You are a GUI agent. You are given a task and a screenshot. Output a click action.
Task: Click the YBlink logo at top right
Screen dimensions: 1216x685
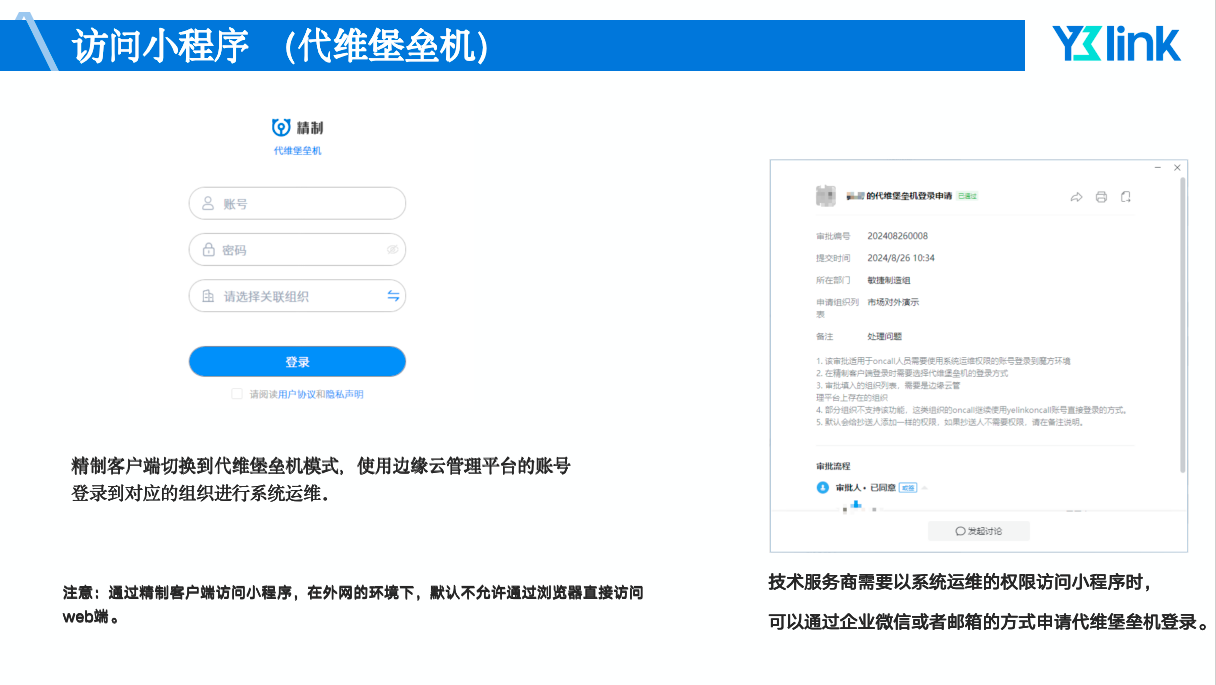point(1116,44)
